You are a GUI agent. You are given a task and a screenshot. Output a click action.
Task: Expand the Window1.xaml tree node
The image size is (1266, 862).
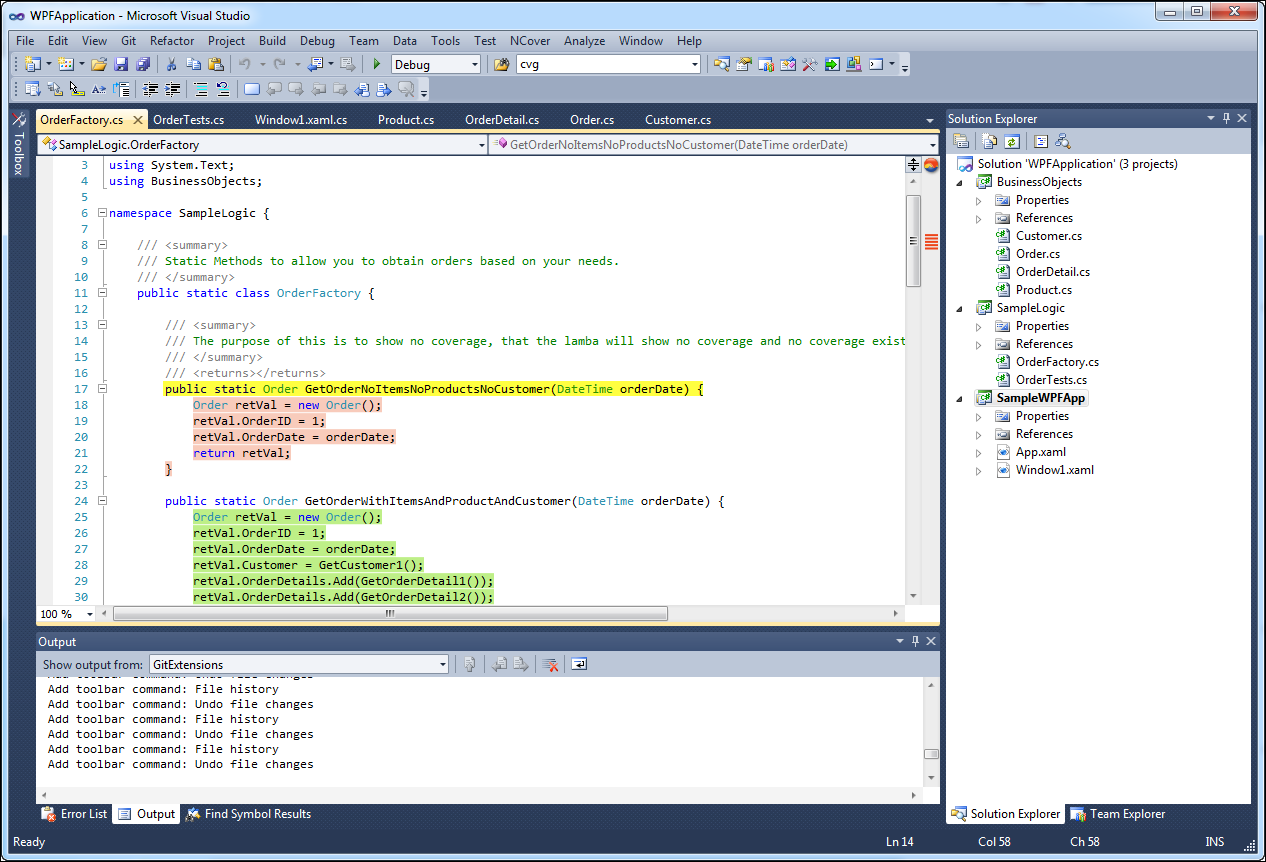(x=979, y=470)
